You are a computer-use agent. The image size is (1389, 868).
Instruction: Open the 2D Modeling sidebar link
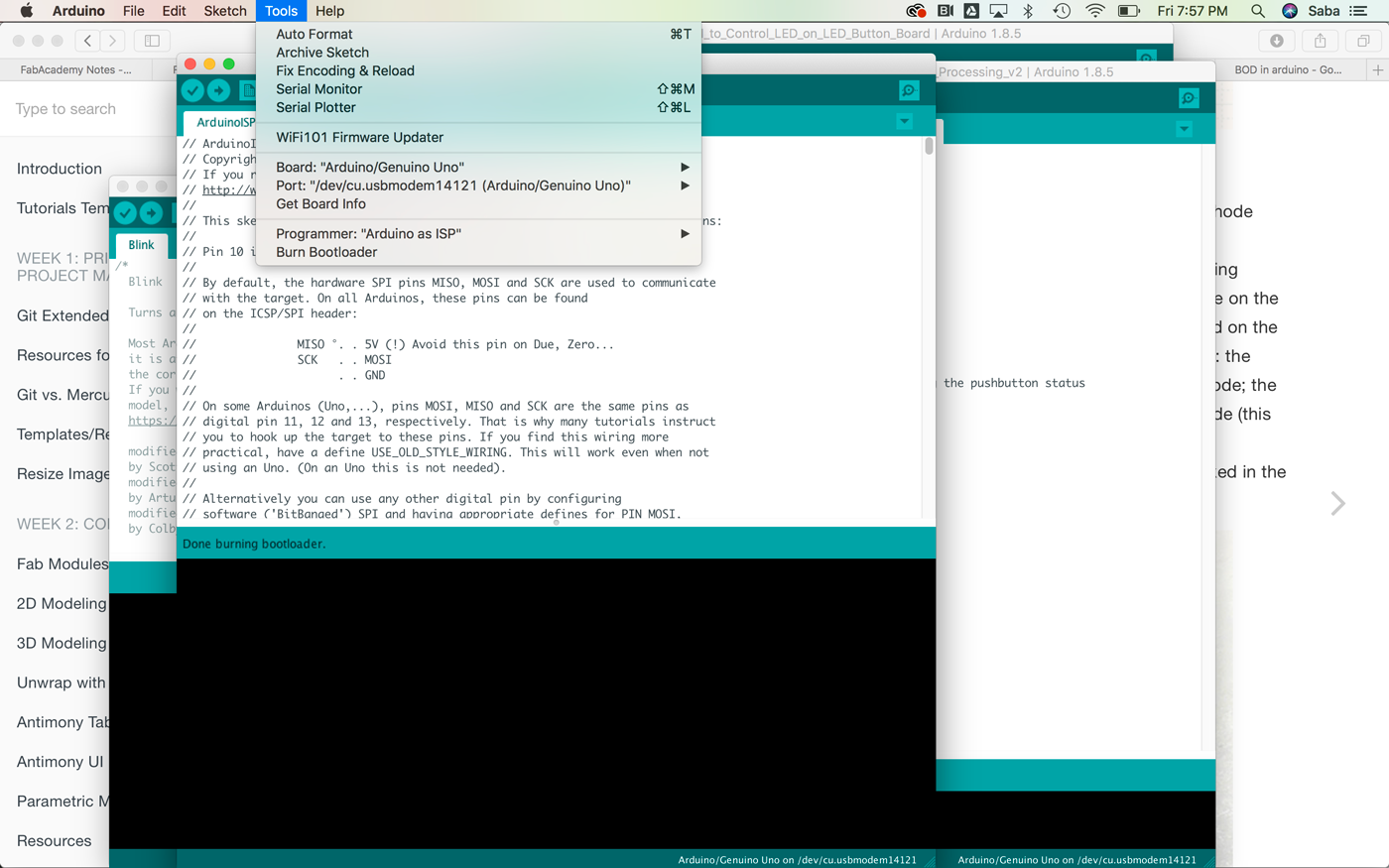pyautogui.click(x=62, y=603)
